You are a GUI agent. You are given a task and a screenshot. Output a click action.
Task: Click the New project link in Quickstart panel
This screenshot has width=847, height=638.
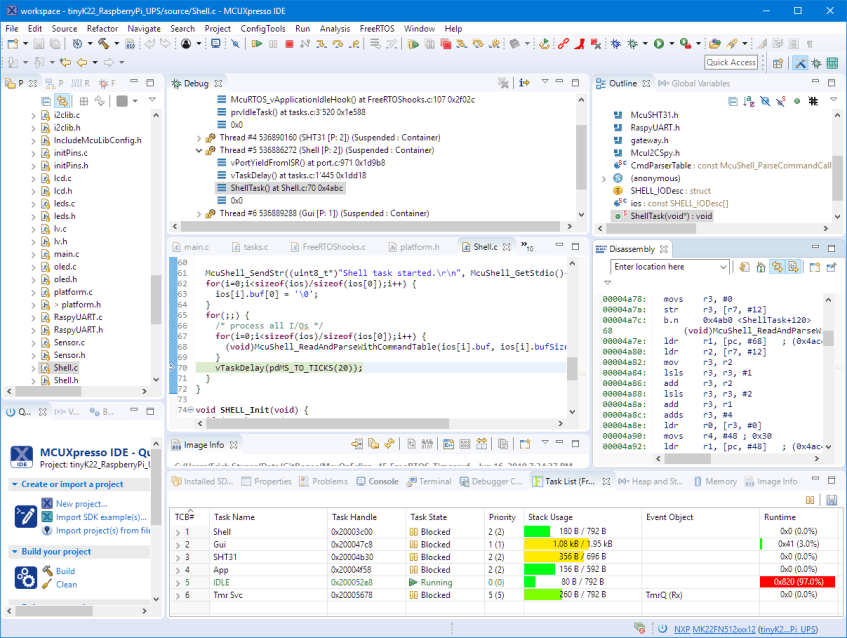pos(81,504)
